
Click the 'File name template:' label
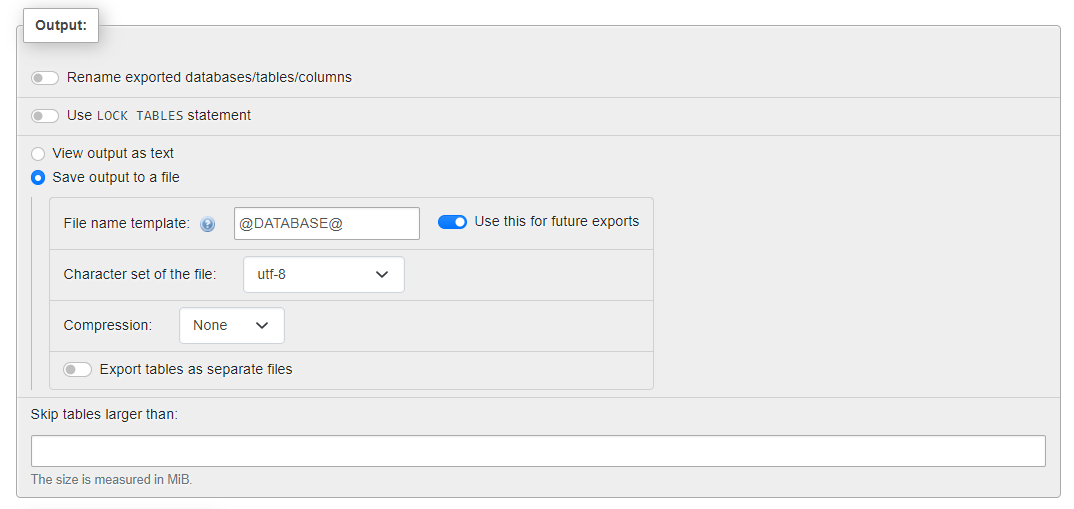127,223
